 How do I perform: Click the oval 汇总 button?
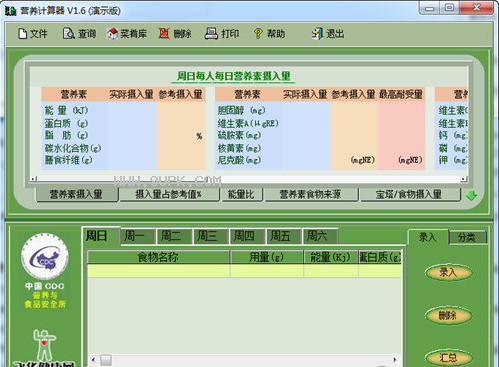pyautogui.click(x=448, y=358)
